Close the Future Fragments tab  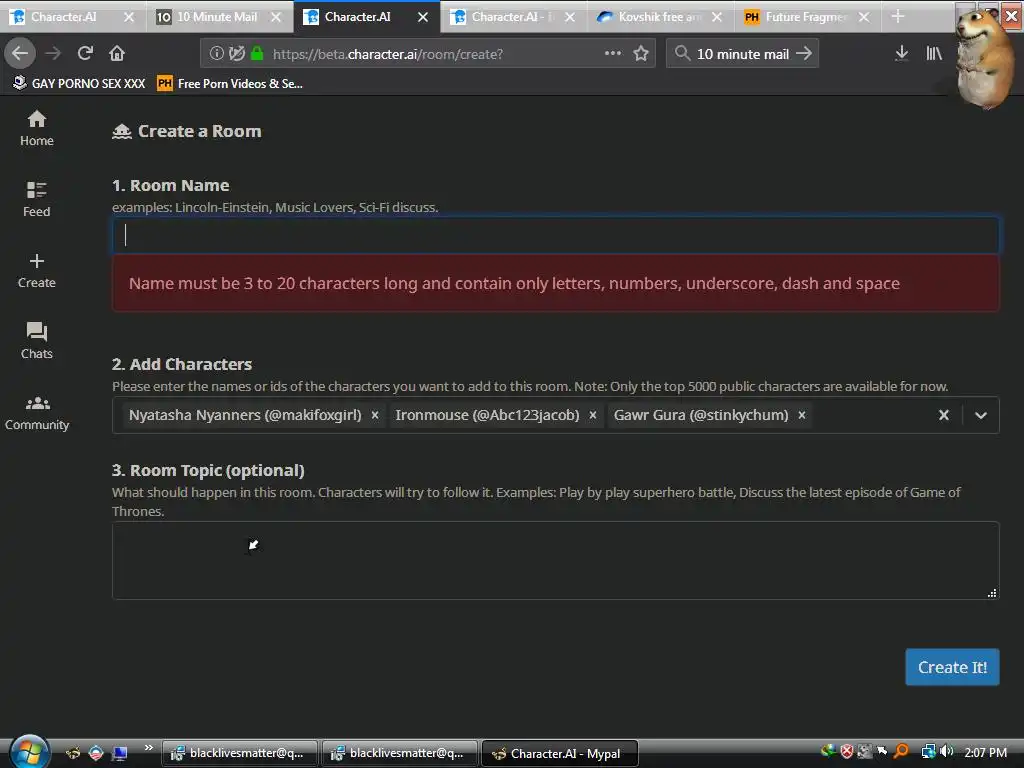(864, 17)
